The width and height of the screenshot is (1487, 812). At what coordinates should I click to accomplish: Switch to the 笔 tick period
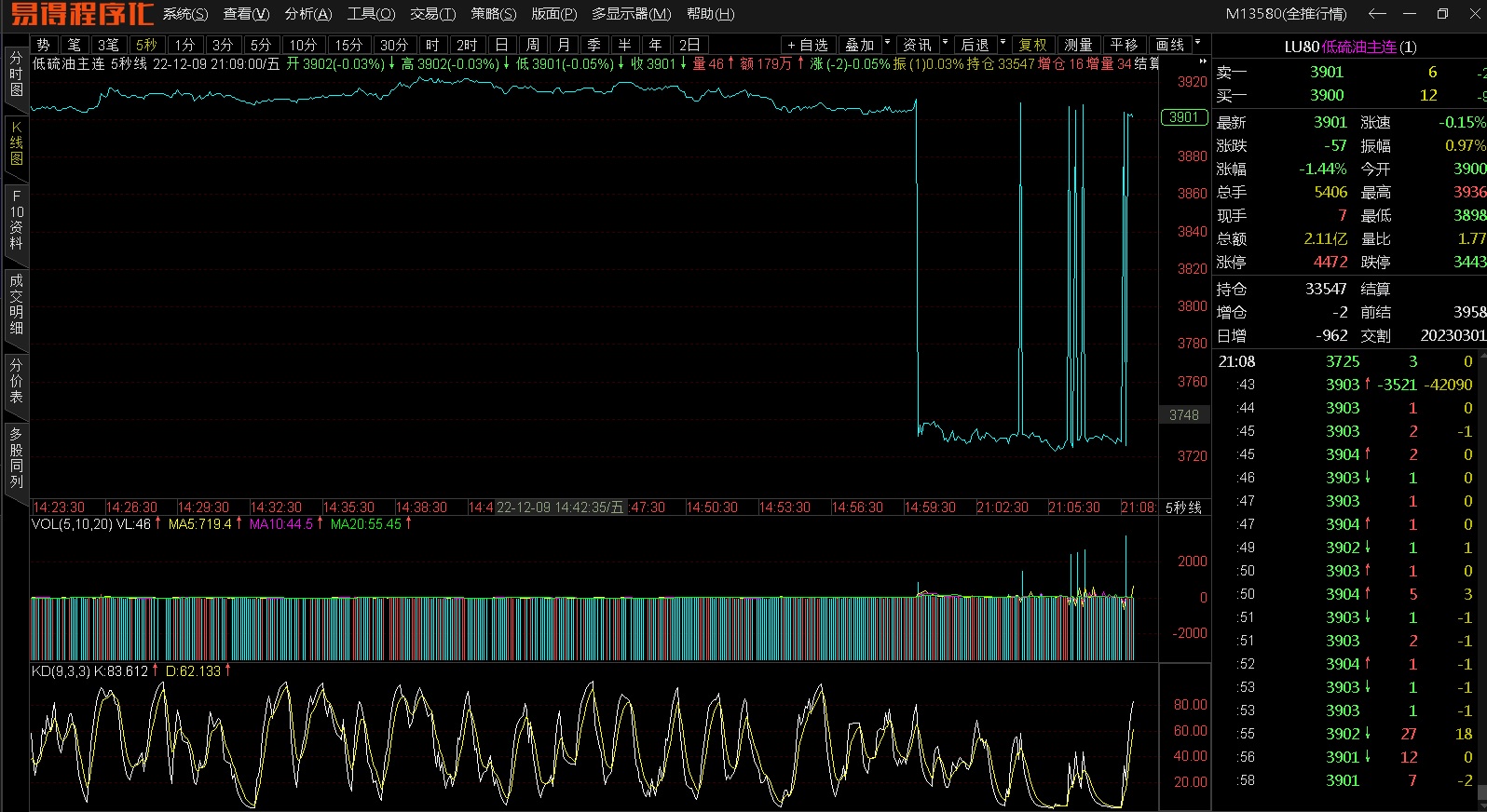point(75,45)
